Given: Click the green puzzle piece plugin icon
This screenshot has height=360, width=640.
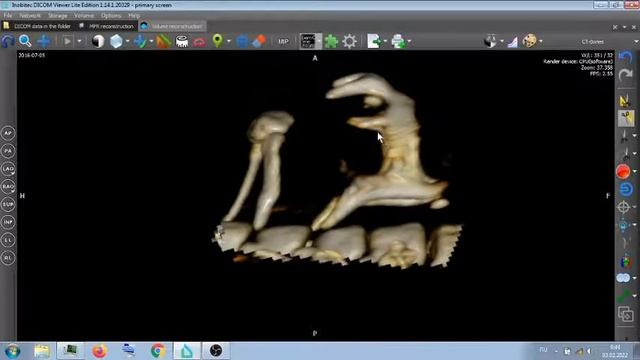Looking at the screenshot, I should 331,41.
